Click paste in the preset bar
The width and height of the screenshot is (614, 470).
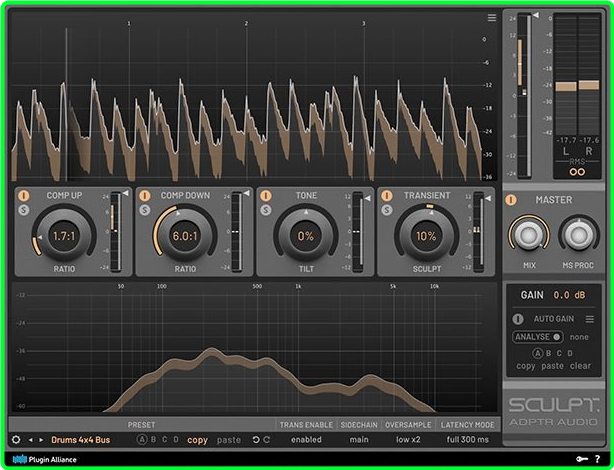[229, 440]
